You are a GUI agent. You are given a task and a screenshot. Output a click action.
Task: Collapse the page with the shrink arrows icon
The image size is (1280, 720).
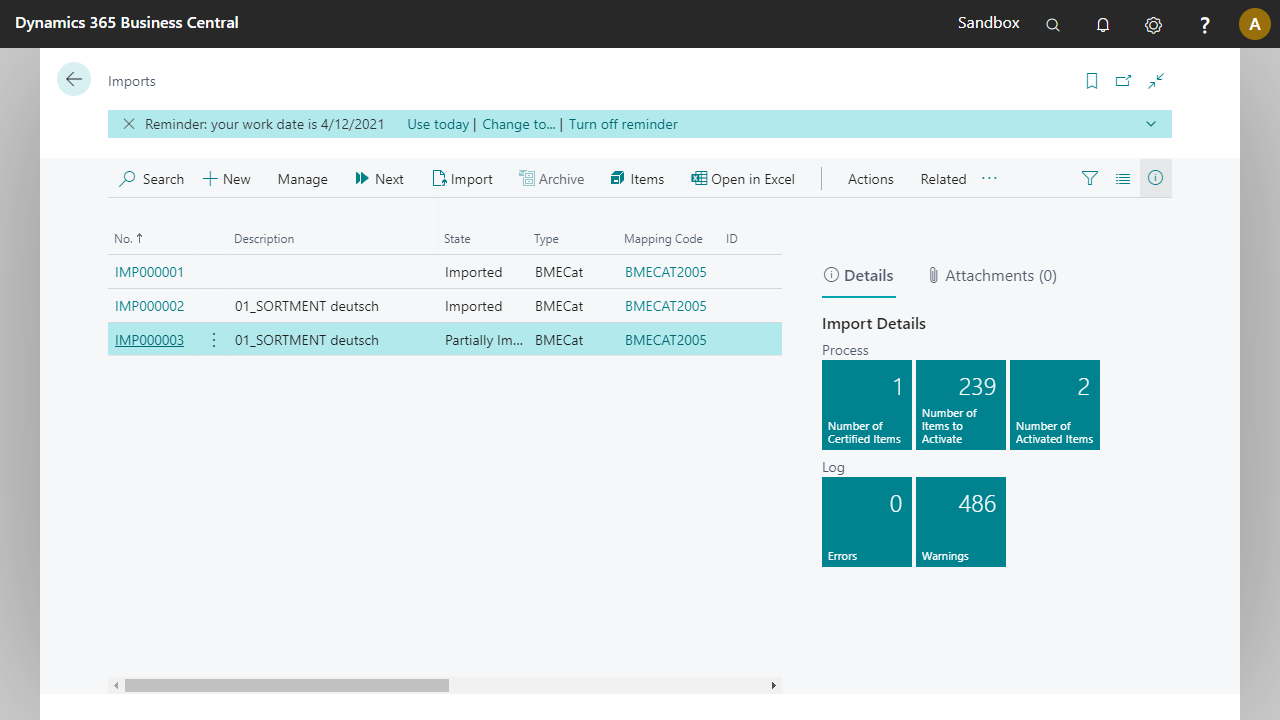1156,81
